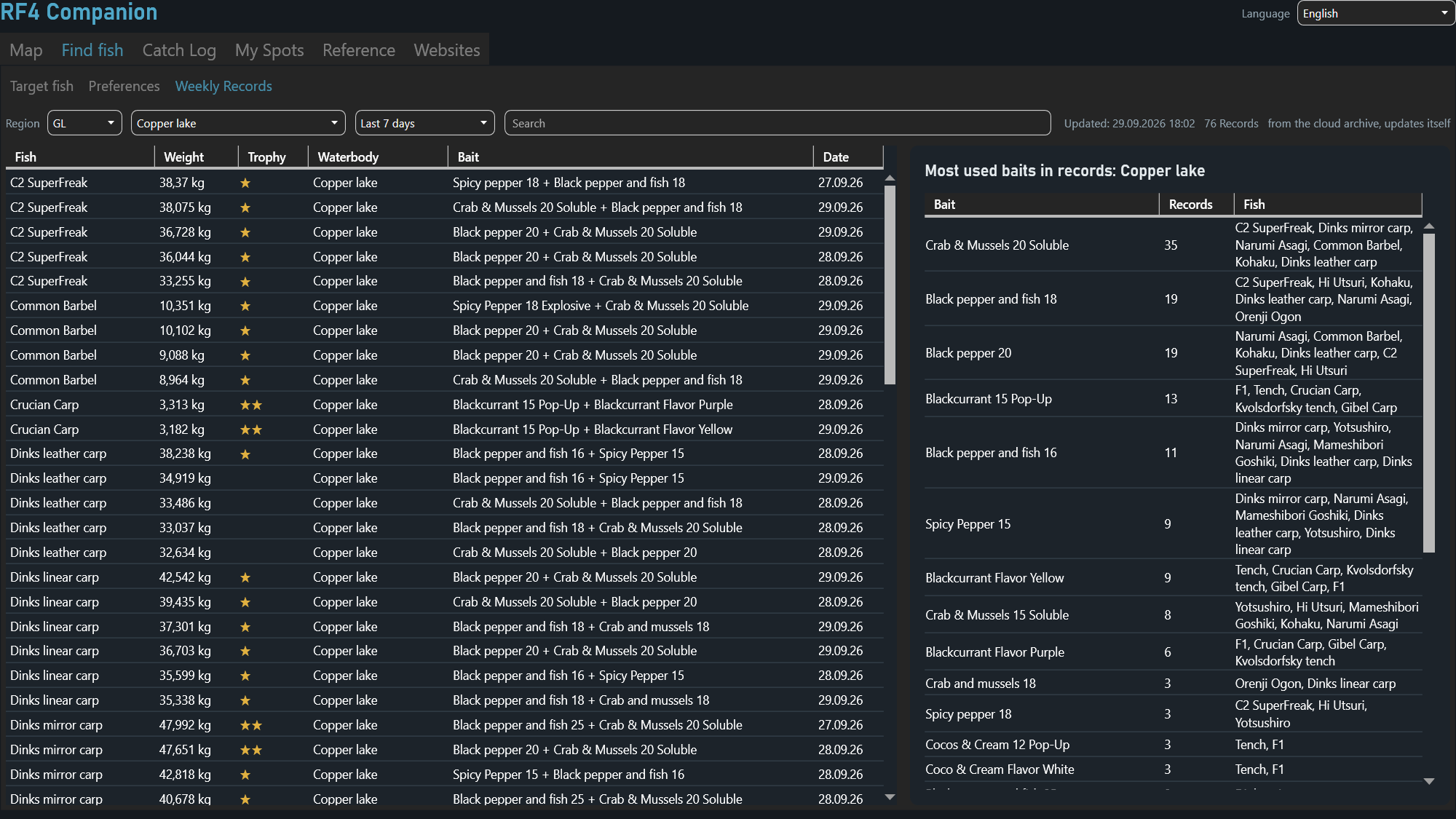Screen dimensions: 1456x819
Task: Switch to Catch Log tab
Action: click(x=179, y=50)
